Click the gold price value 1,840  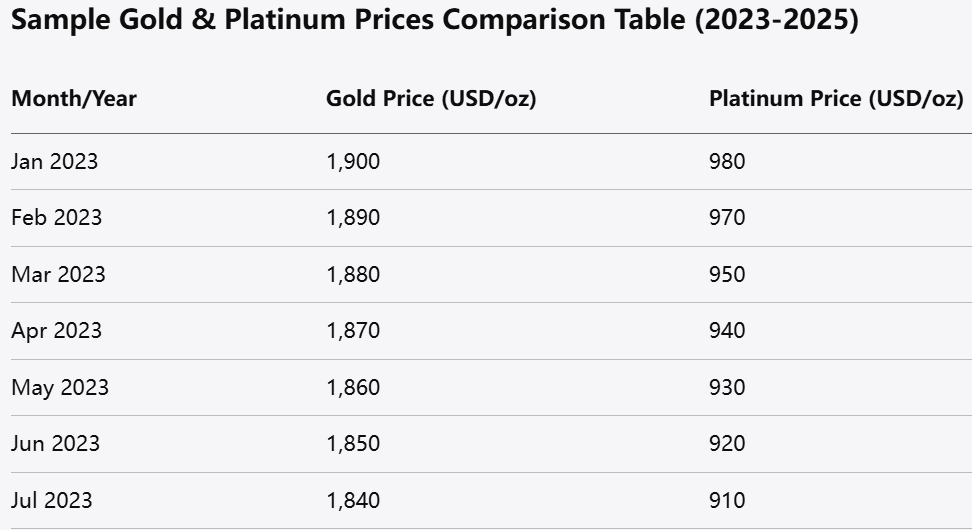(x=353, y=500)
